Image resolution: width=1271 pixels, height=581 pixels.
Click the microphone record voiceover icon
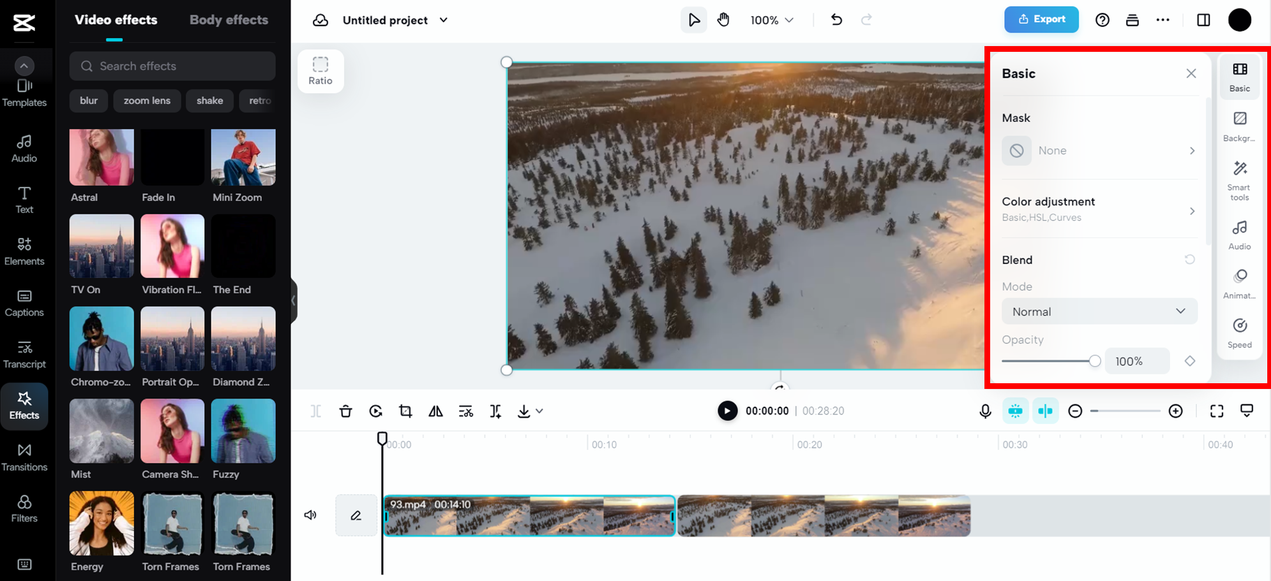coord(985,411)
